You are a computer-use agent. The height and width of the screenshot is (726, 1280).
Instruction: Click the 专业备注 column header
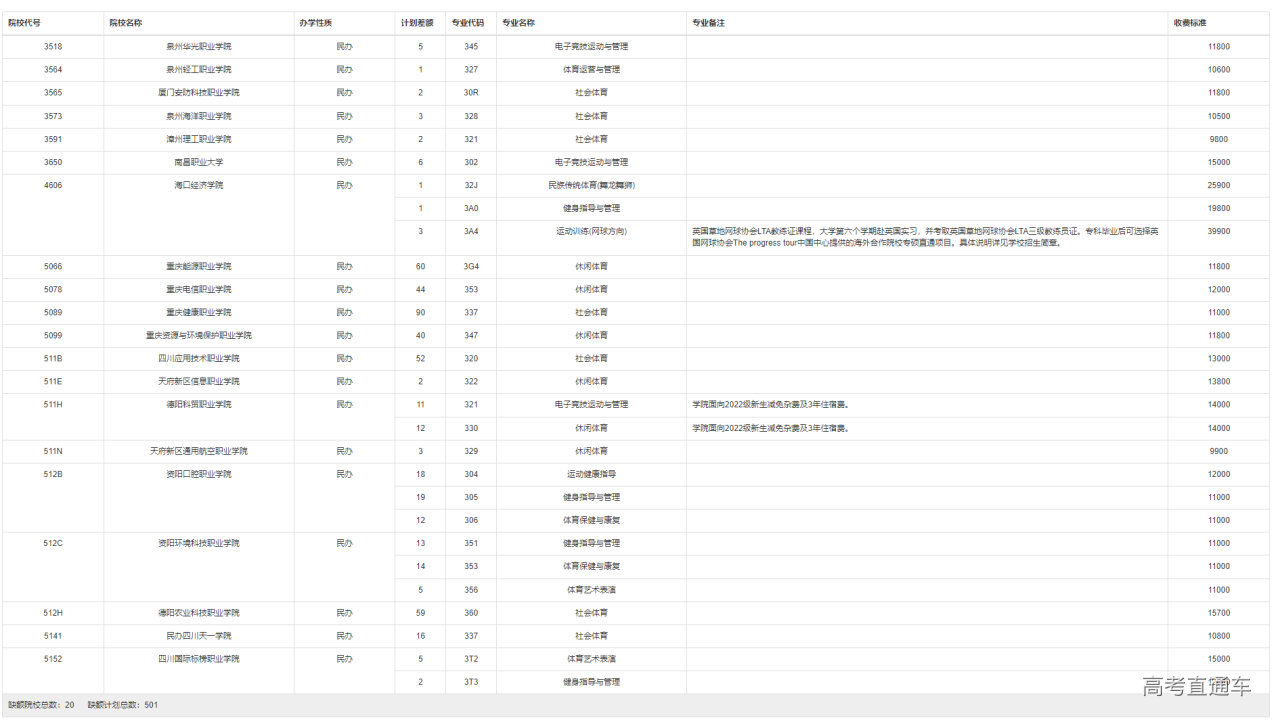click(x=709, y=22)
